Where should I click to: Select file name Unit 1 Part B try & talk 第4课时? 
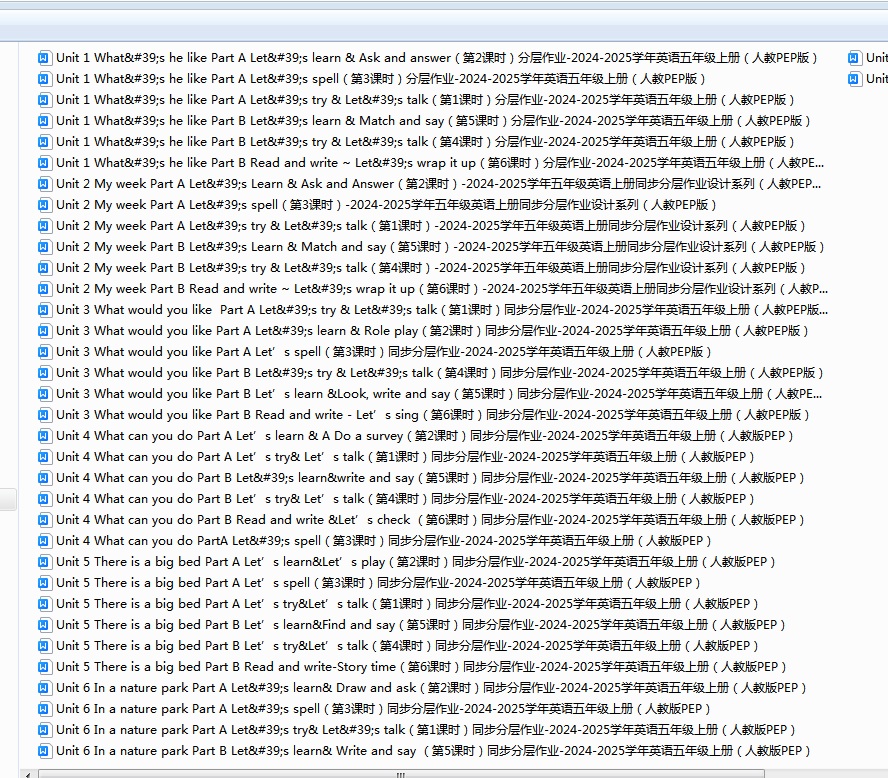pyautogui.click(x=425, y=142)
